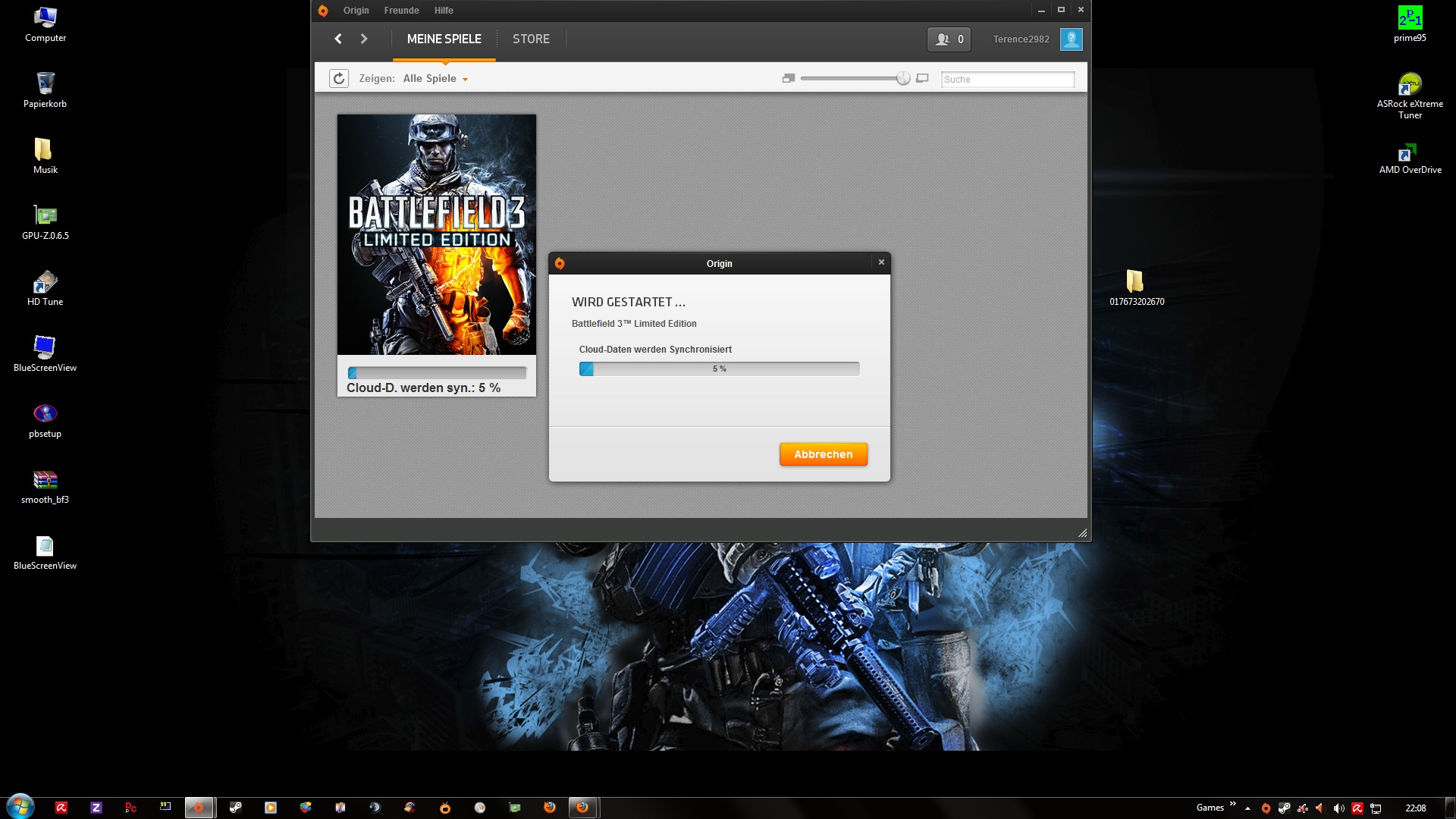Launch GPU-Z.0.6.5 from desktop

coord(45,222)
